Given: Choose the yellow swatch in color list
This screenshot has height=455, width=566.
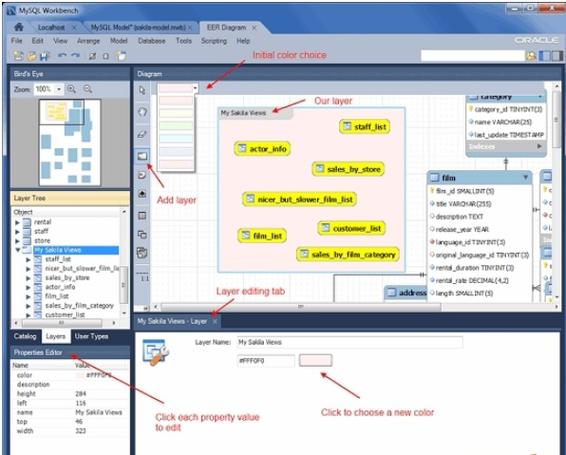Looking at the screenshot, I should click(176, 113).
